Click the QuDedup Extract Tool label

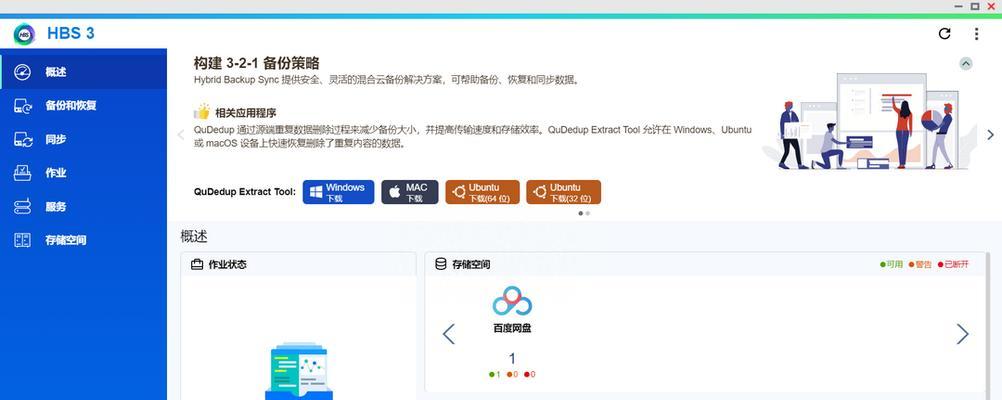(x=245, y=192)
